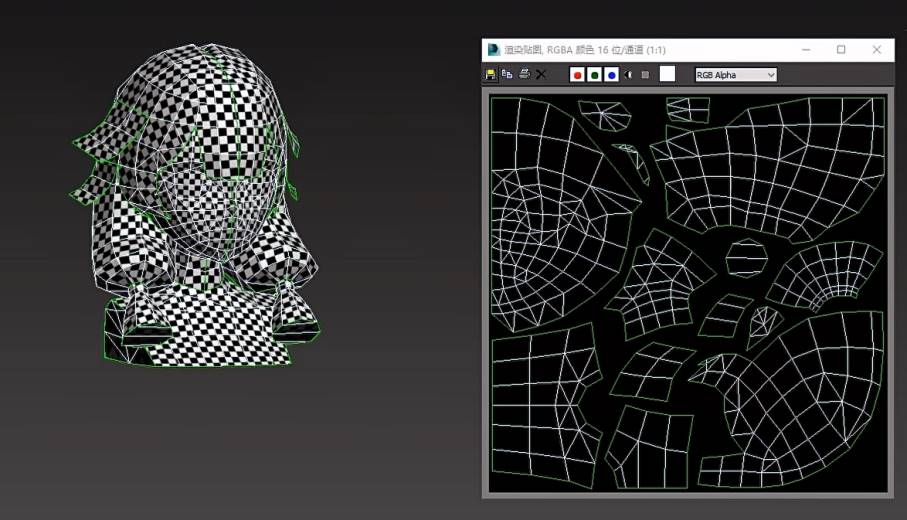907x520 pixels.
Task: Click the Clone Rendered Frame Window icon
Action: [x=507, y=74]
